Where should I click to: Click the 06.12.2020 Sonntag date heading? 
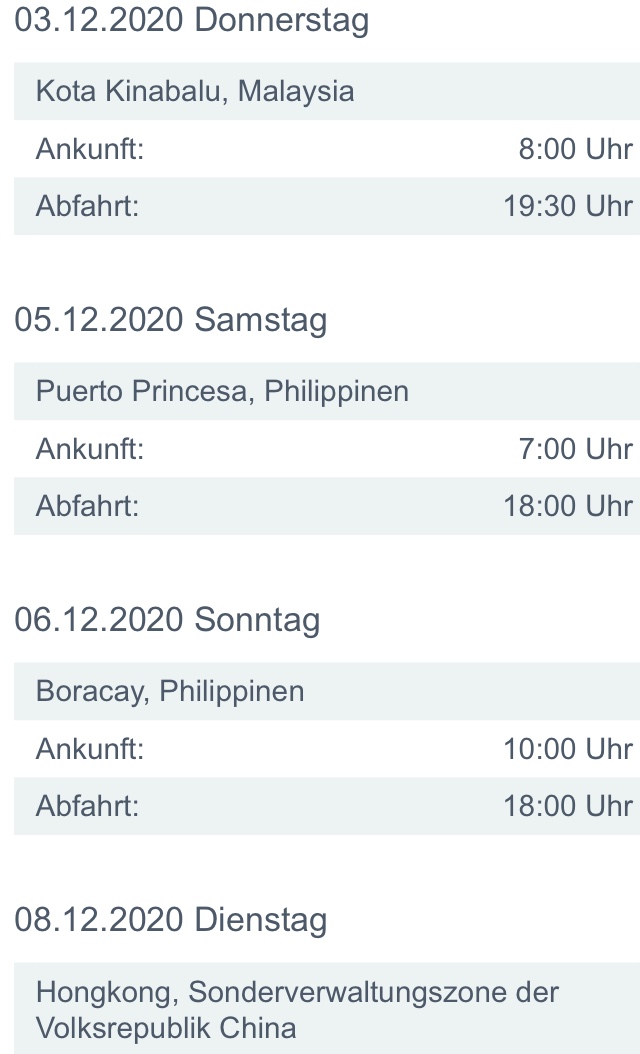(168, 620)
